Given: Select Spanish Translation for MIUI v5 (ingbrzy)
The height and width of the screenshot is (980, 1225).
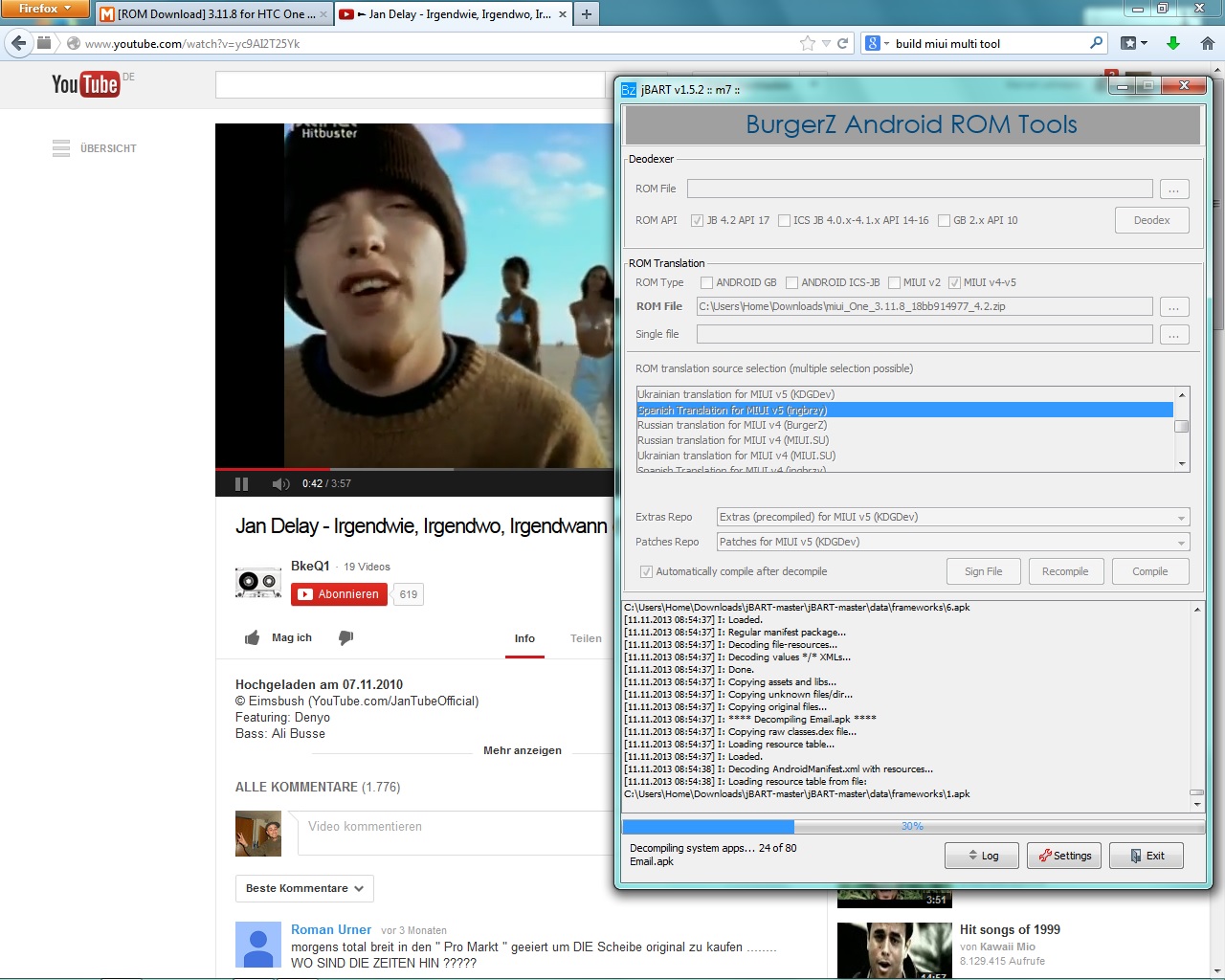Looking at the screenshot, I should 904,410.
